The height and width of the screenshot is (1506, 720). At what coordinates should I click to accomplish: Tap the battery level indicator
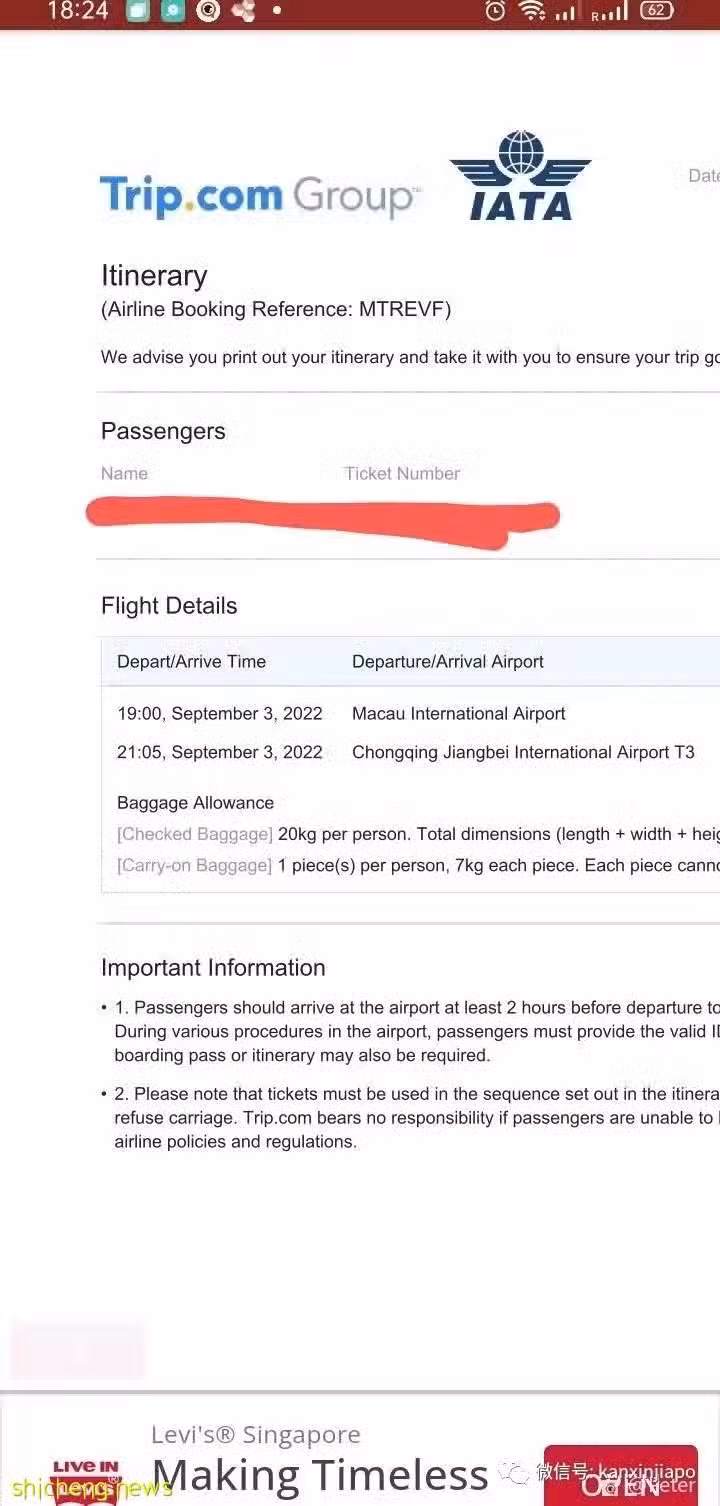(x=656, y=12)
